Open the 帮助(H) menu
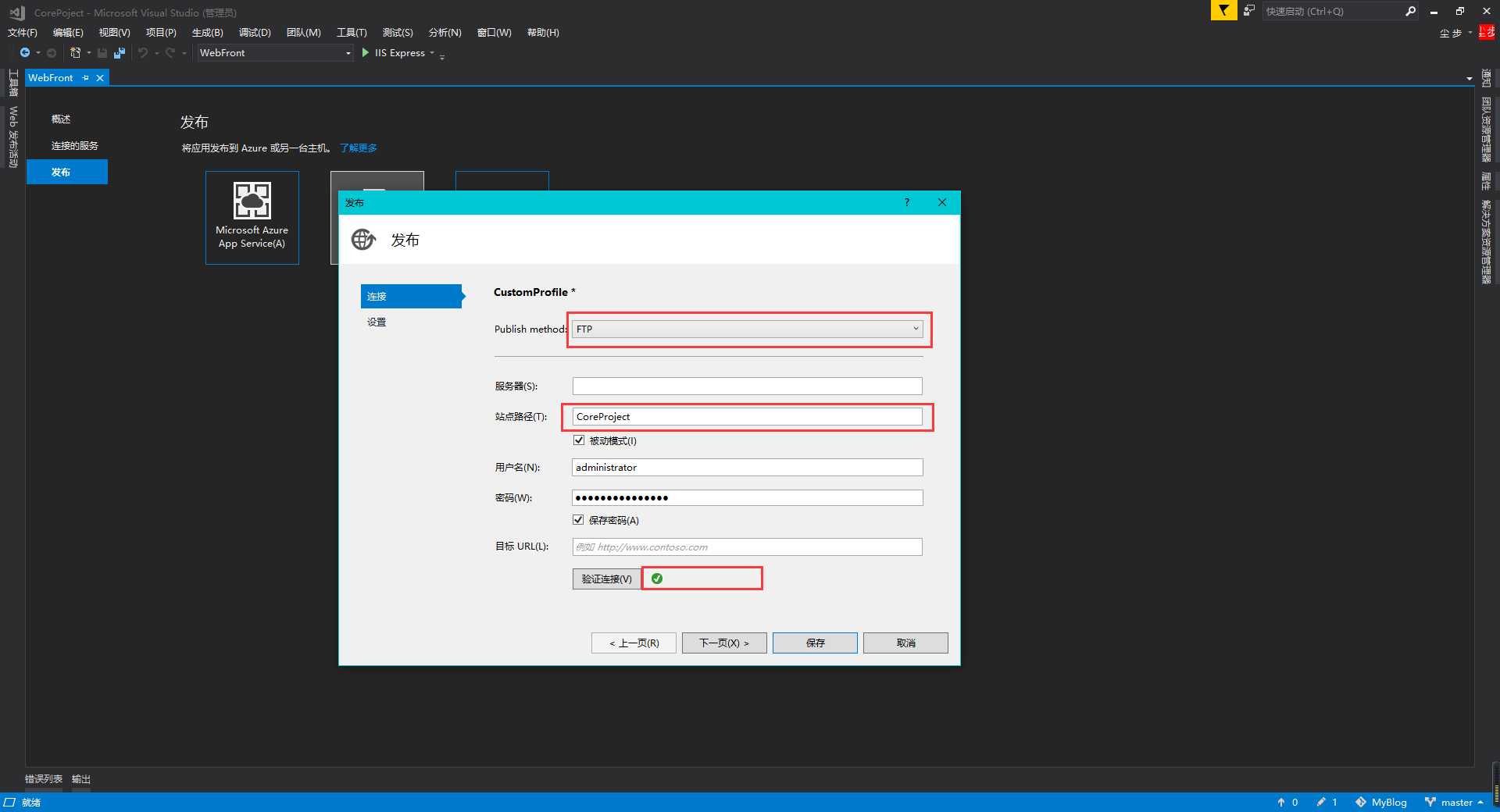Screen dimensions: 1500x812 (543, 33)
